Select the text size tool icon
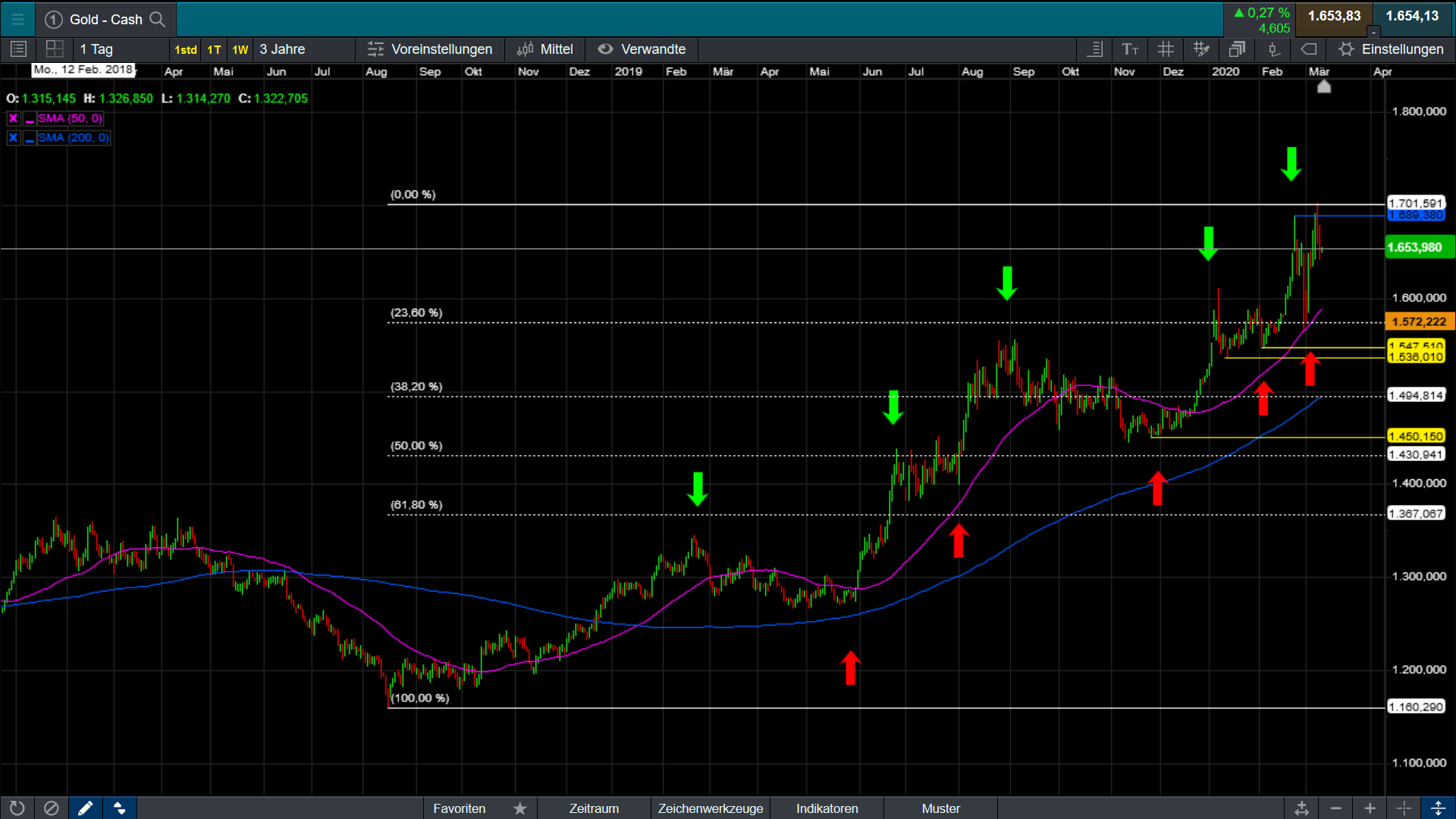1456x819 pixels. 1130,49
